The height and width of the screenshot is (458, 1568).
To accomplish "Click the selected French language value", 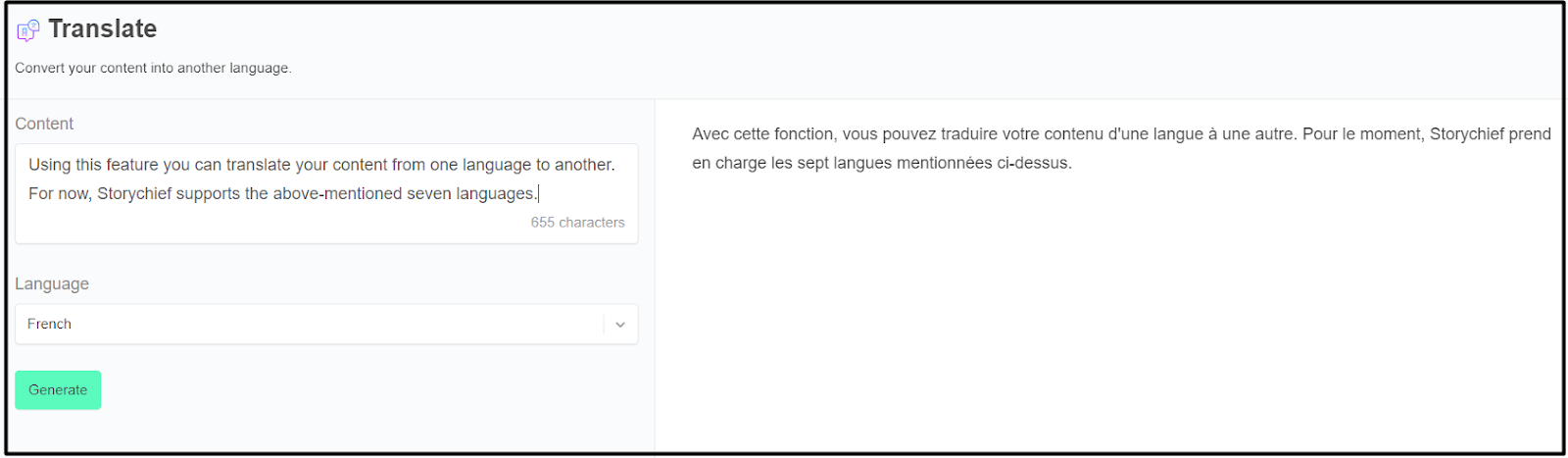I will [49, 325].
